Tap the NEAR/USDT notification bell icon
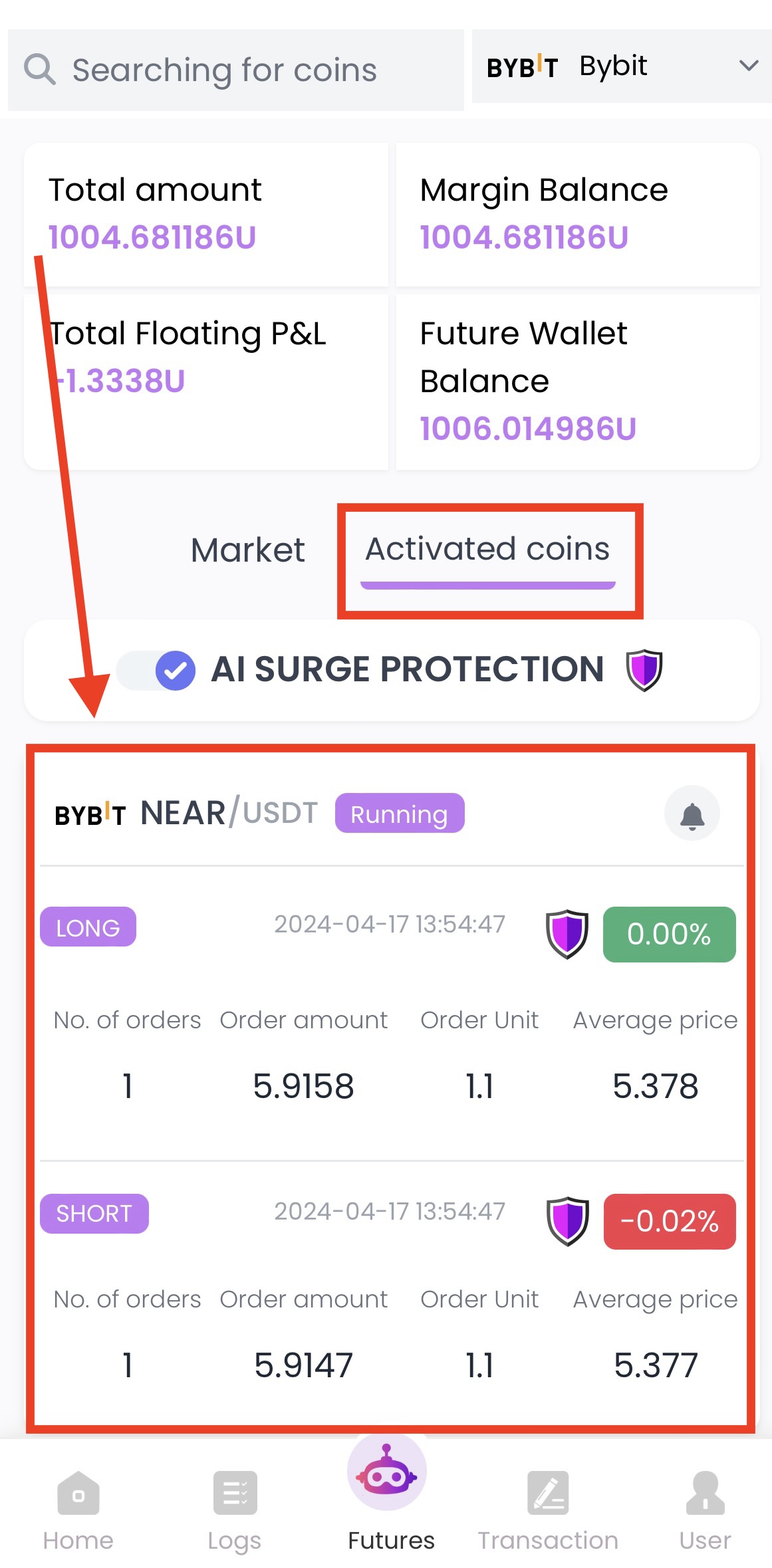The width and height of the screenshot is (772, 1568). [x=692, y=814]
